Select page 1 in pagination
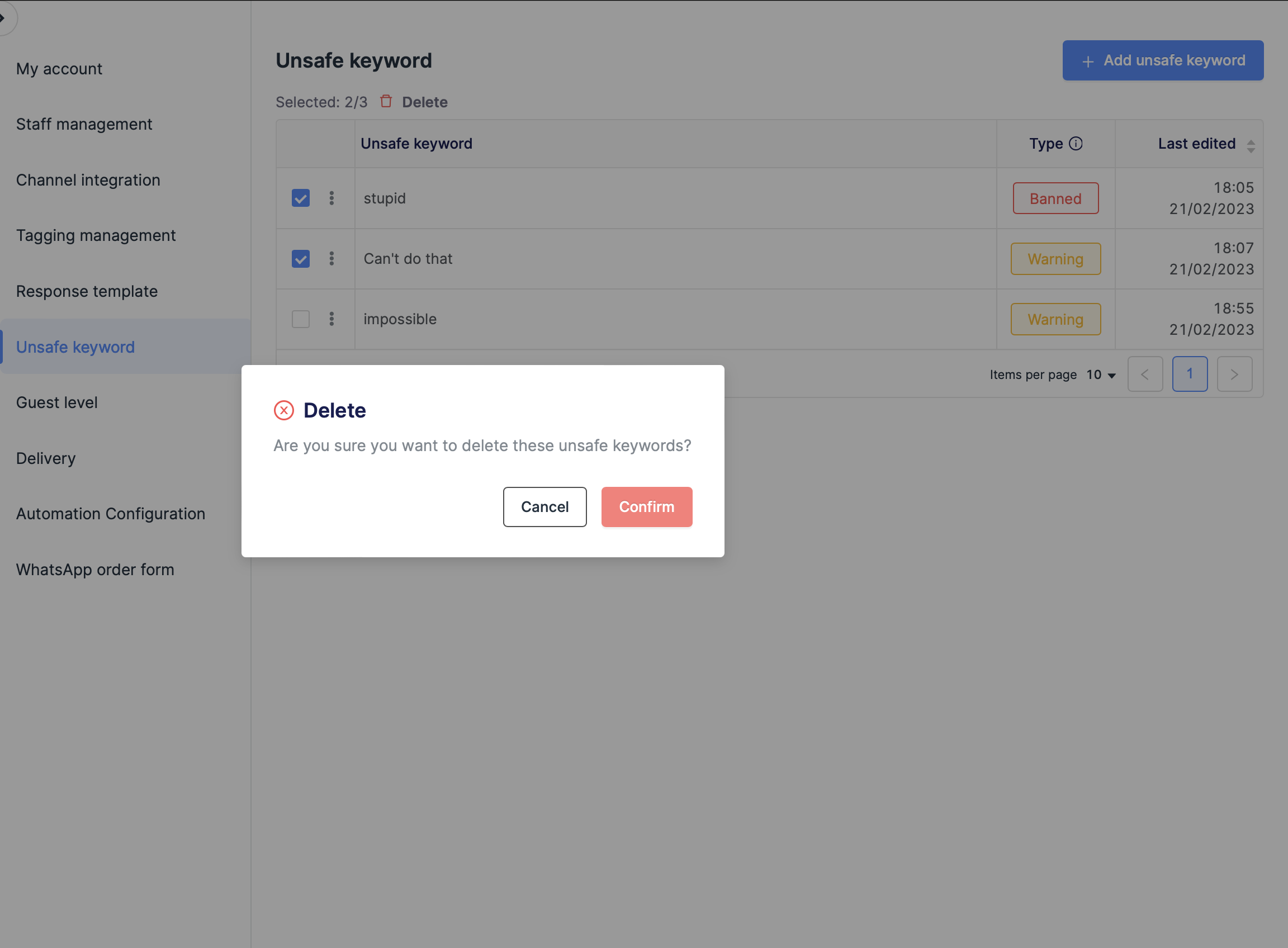Viewport: 1288px width, 948px height. coord(1189,374)
